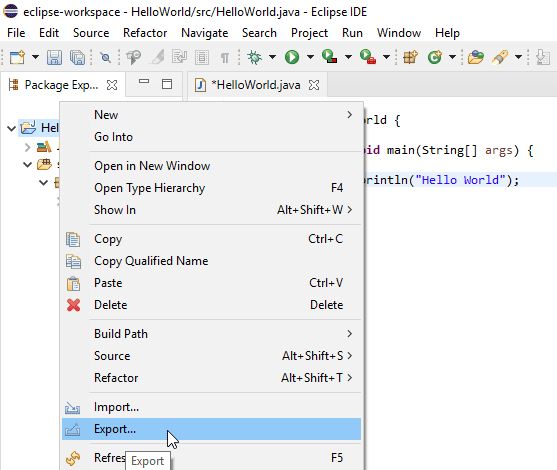Open the Build Path submenu
Screen dimensions: 557x470
pos(212,334)
